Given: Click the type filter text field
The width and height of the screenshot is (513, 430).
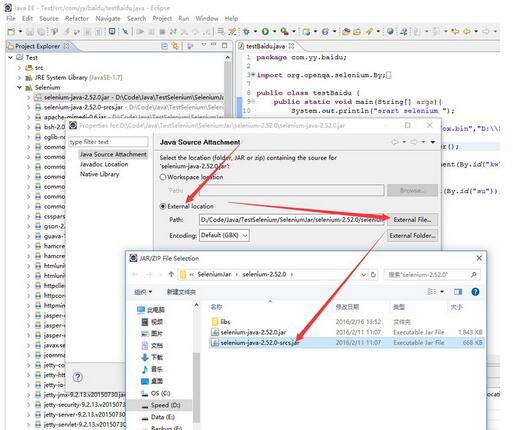Looking at the screenshot, I should 108,142.
